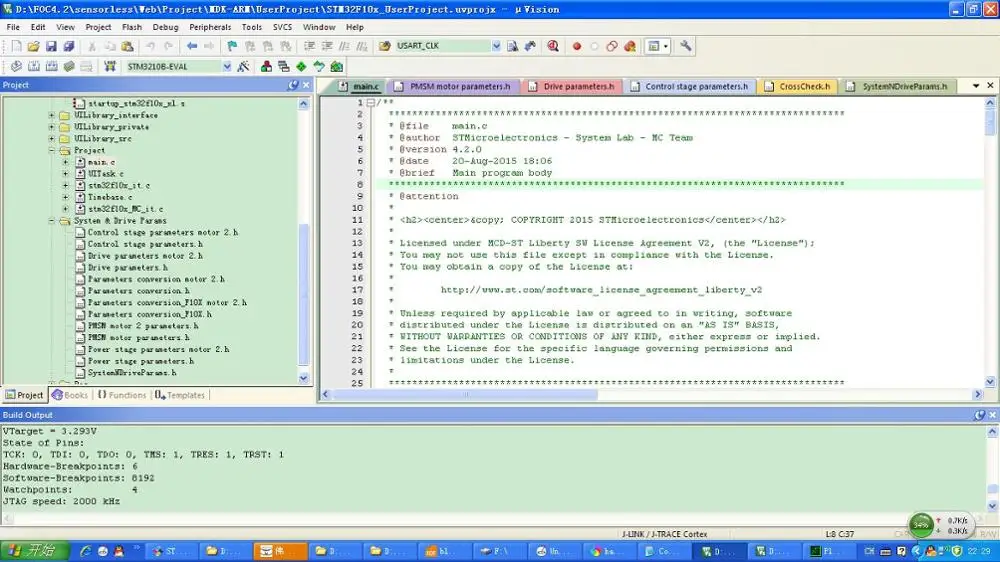This screenshot has height=562, width=1000.
Task: Open Options for Target wand icon
Action: tap(243, 66)
